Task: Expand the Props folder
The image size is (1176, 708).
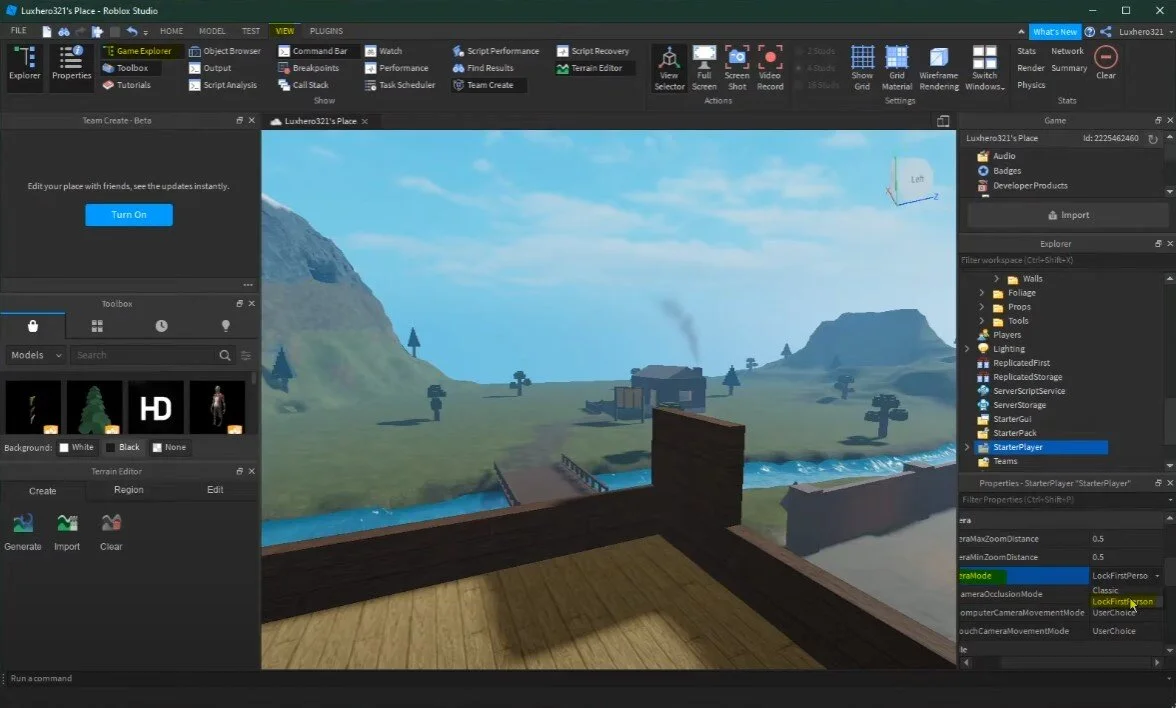Action: (982, 308)
